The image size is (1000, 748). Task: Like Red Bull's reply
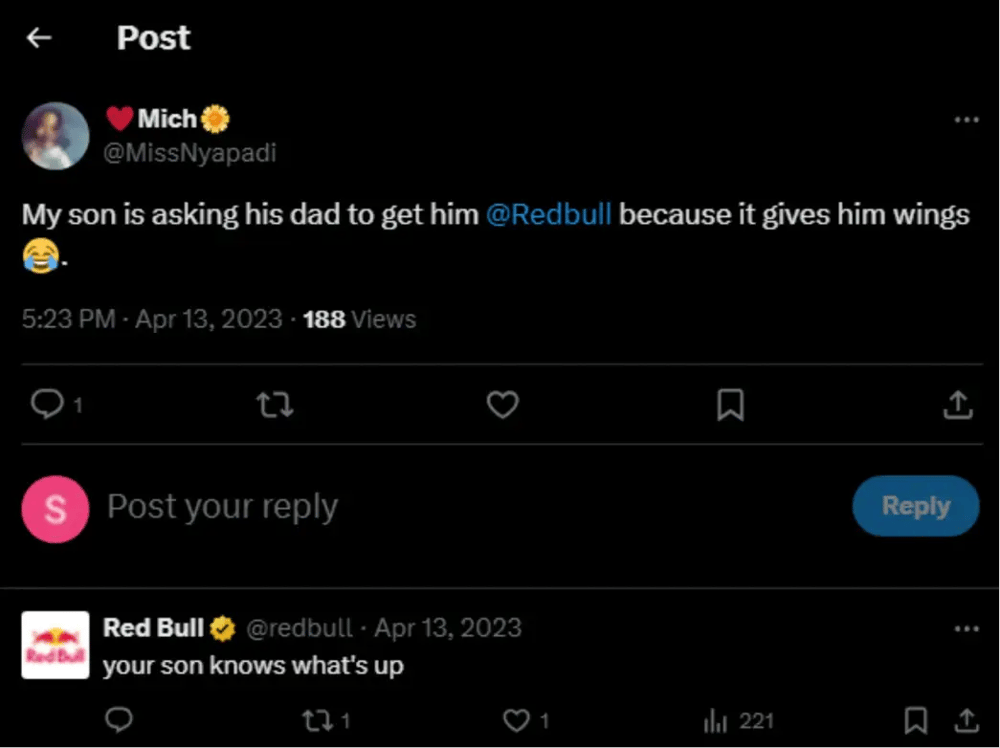point(516,720)
